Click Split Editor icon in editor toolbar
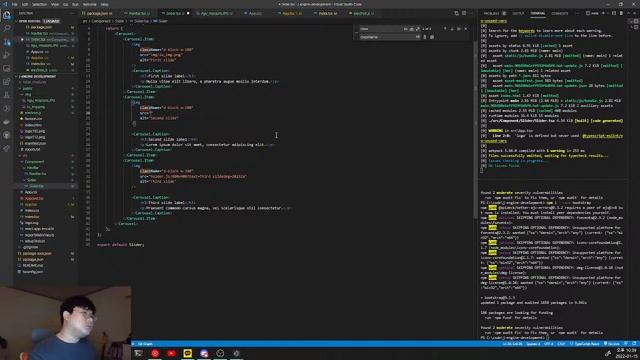This screenshot has height=360, width=640. point(464,13)
